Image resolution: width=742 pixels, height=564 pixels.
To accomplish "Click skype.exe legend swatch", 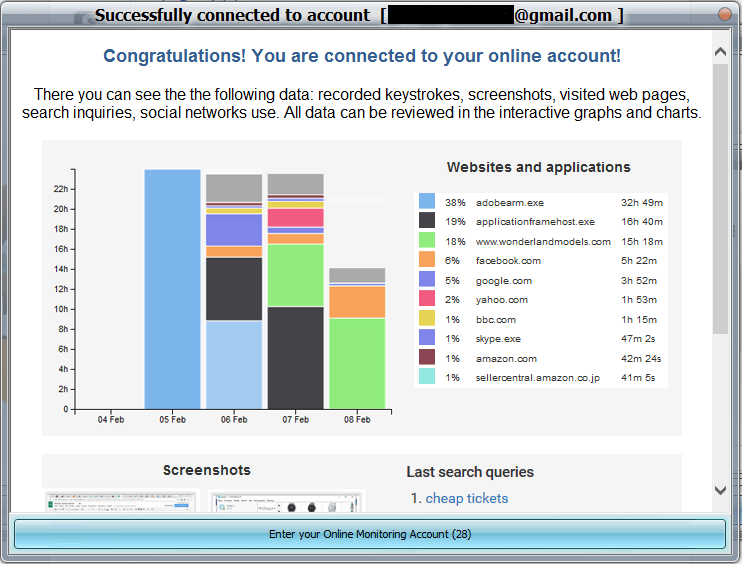I will (x=427, y=337).
